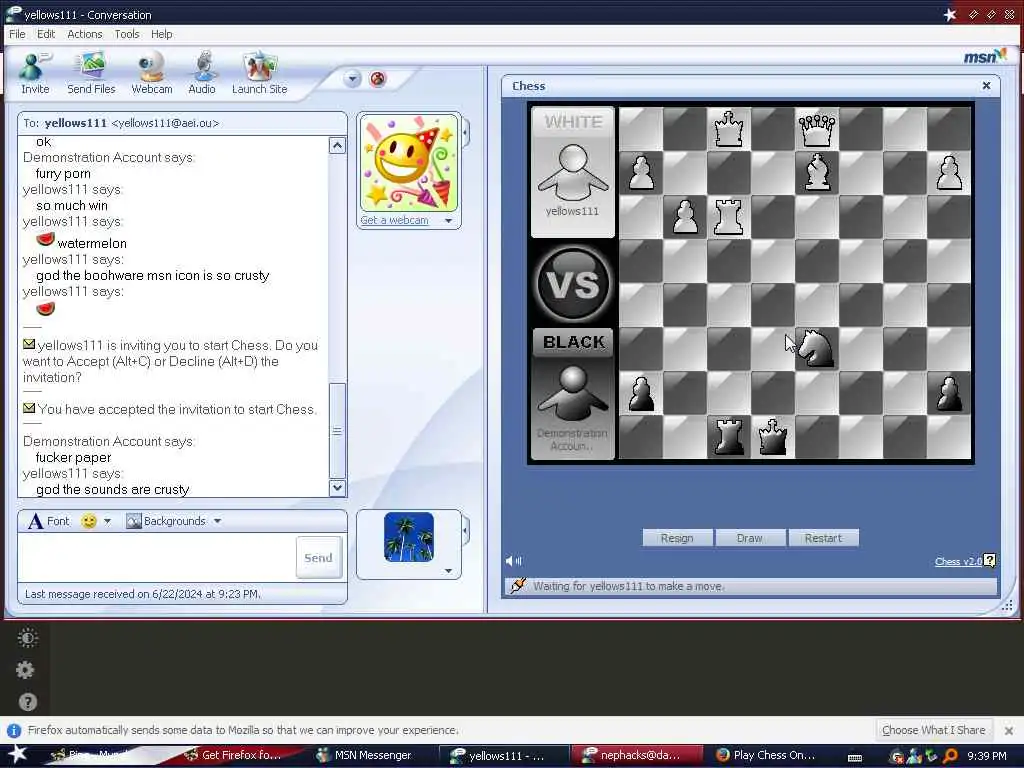
Task: Open the Tools menu
Action: (x=127, y=34)
